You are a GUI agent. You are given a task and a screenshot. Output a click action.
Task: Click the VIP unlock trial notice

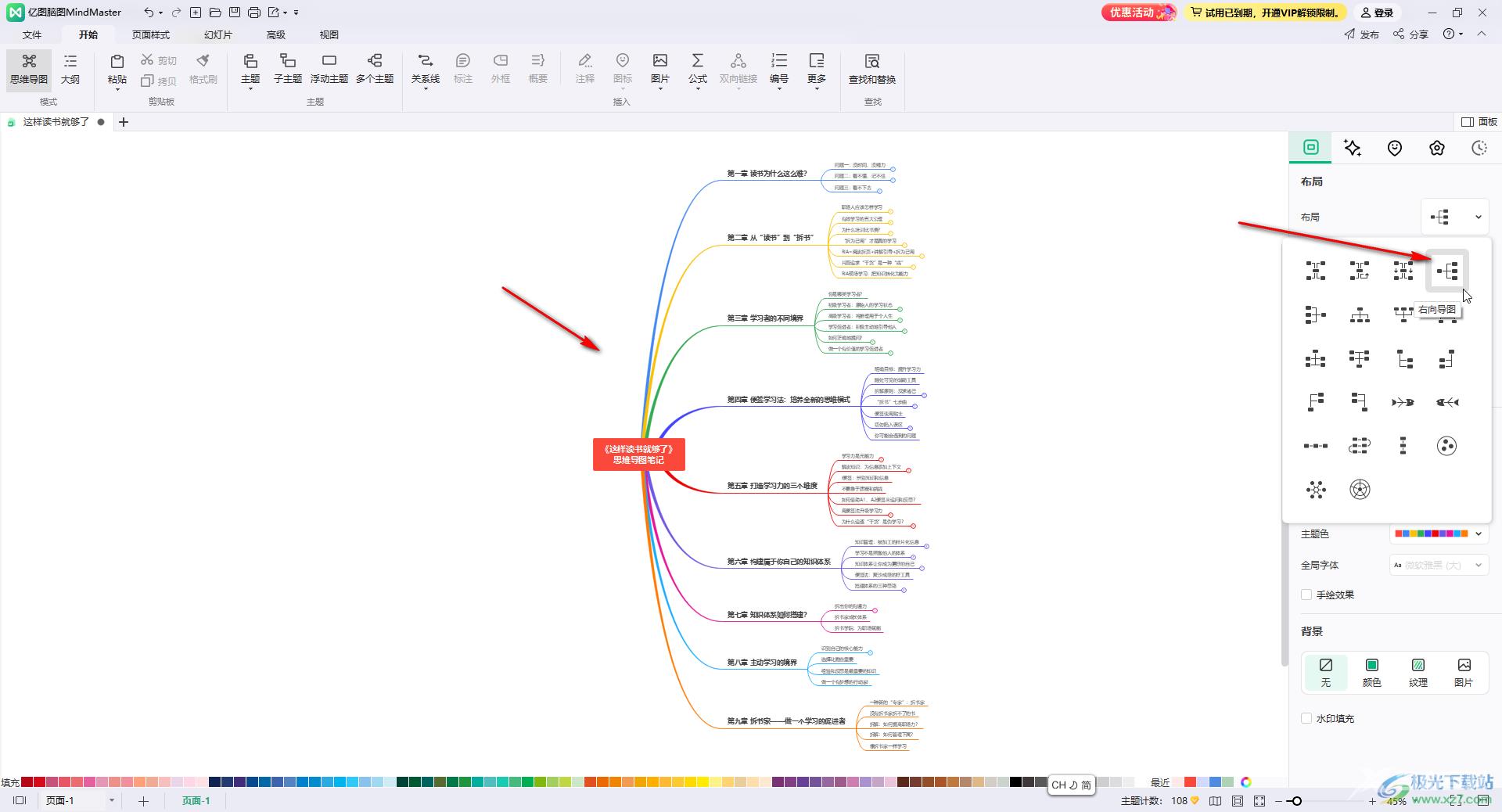coord(1265,13)
